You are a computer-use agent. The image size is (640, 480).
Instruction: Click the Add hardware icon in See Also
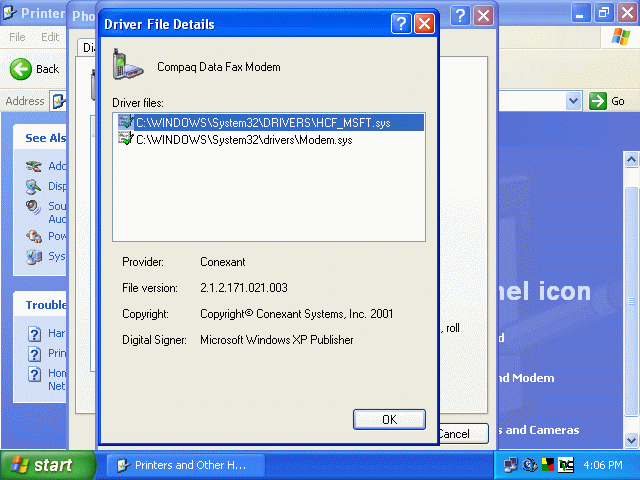(x=34, y=166)
